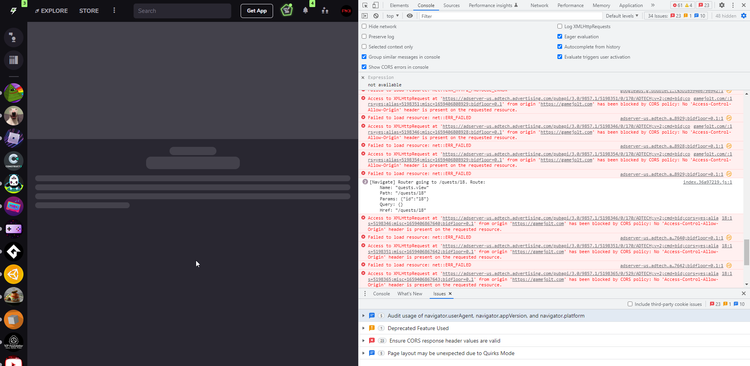Switch to the Elements tab

coord(399,5)
